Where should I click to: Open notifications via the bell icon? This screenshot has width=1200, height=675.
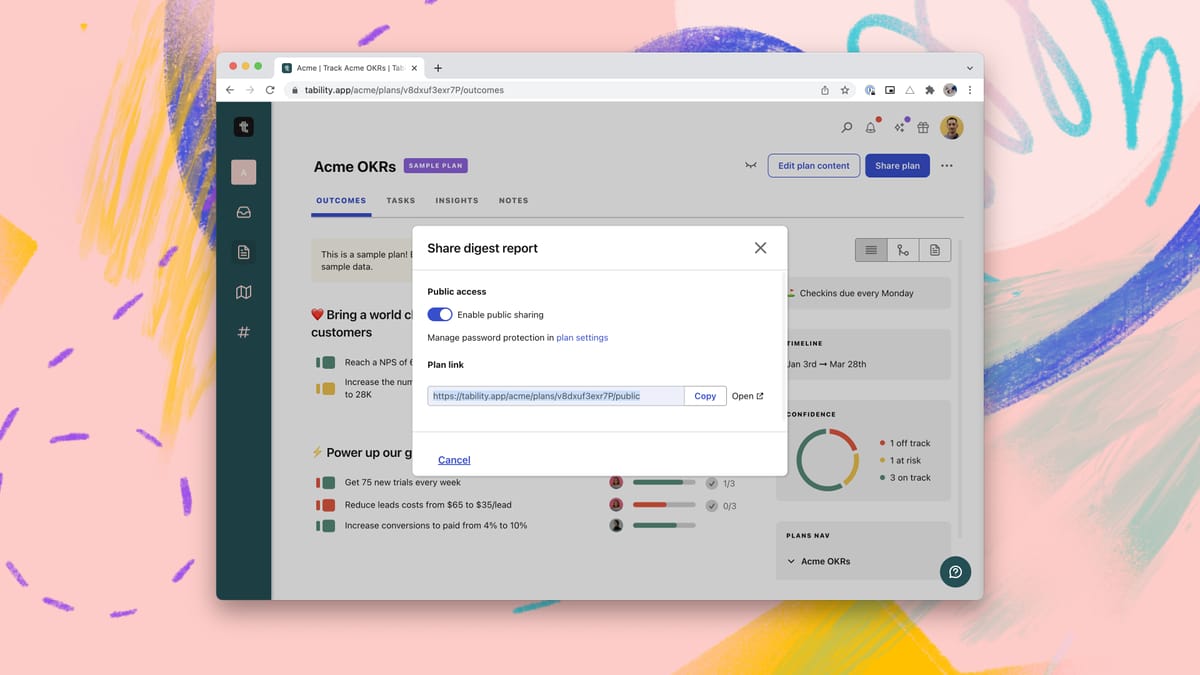870,127
